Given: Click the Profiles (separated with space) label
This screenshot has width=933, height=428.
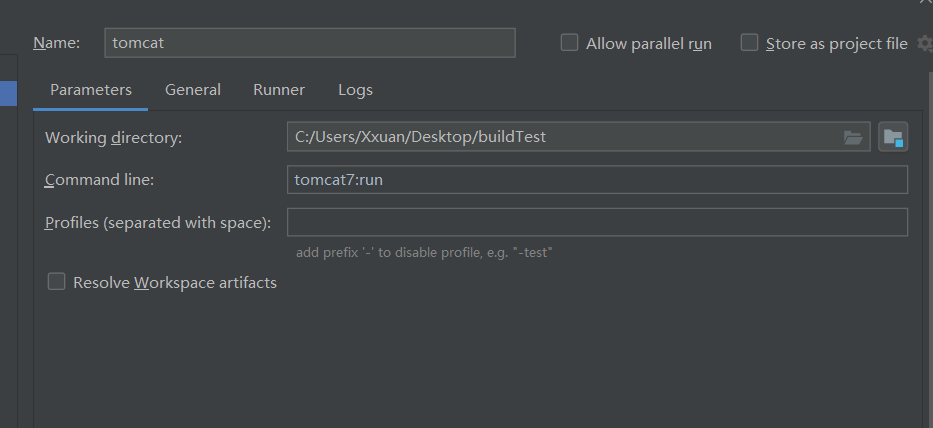Looking at the screenshot, I should click(158, 223).
